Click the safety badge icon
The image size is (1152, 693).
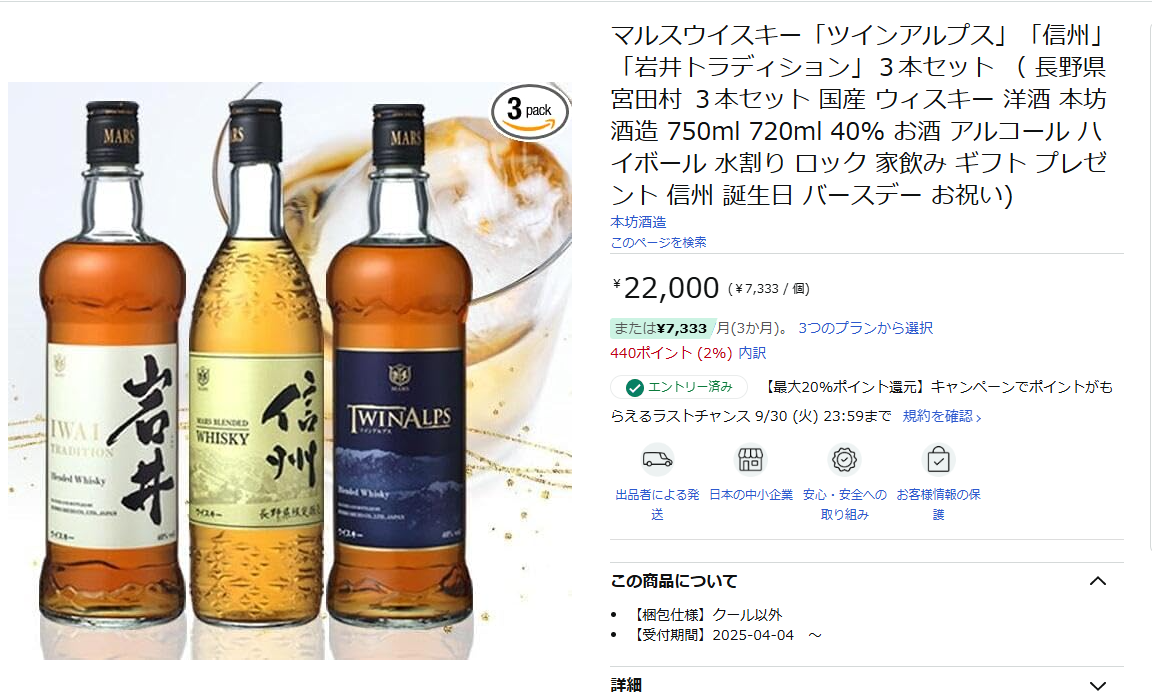tap(844, 460)
